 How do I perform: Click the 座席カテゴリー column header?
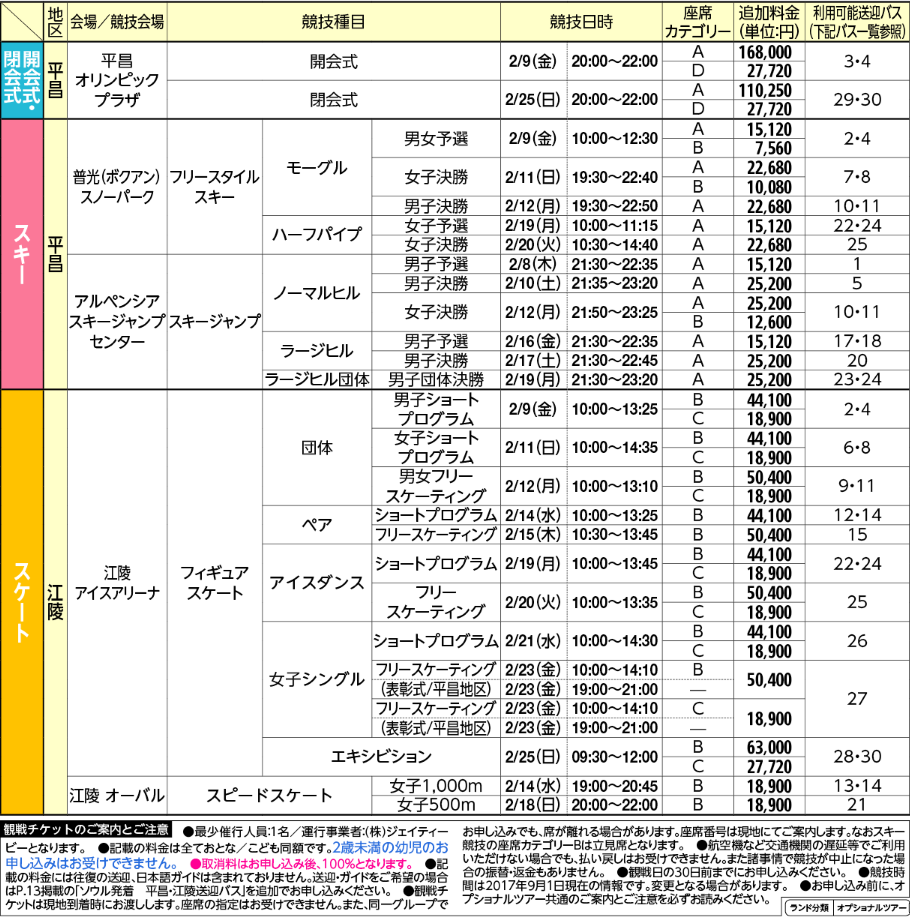tap(698, 21)
